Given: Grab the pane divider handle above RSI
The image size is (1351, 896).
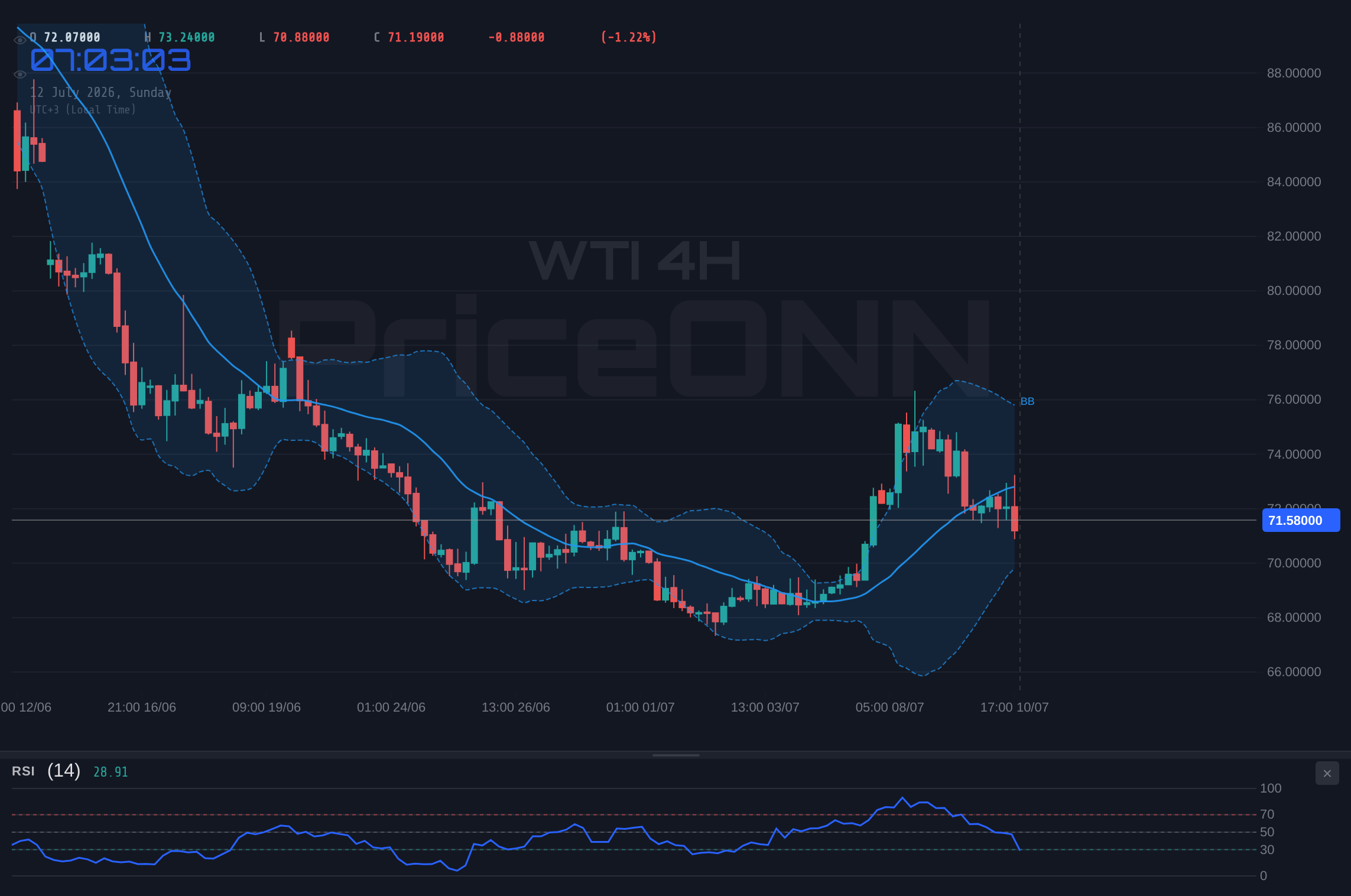Looking at the screenshot, I should (x=675, y=755).
